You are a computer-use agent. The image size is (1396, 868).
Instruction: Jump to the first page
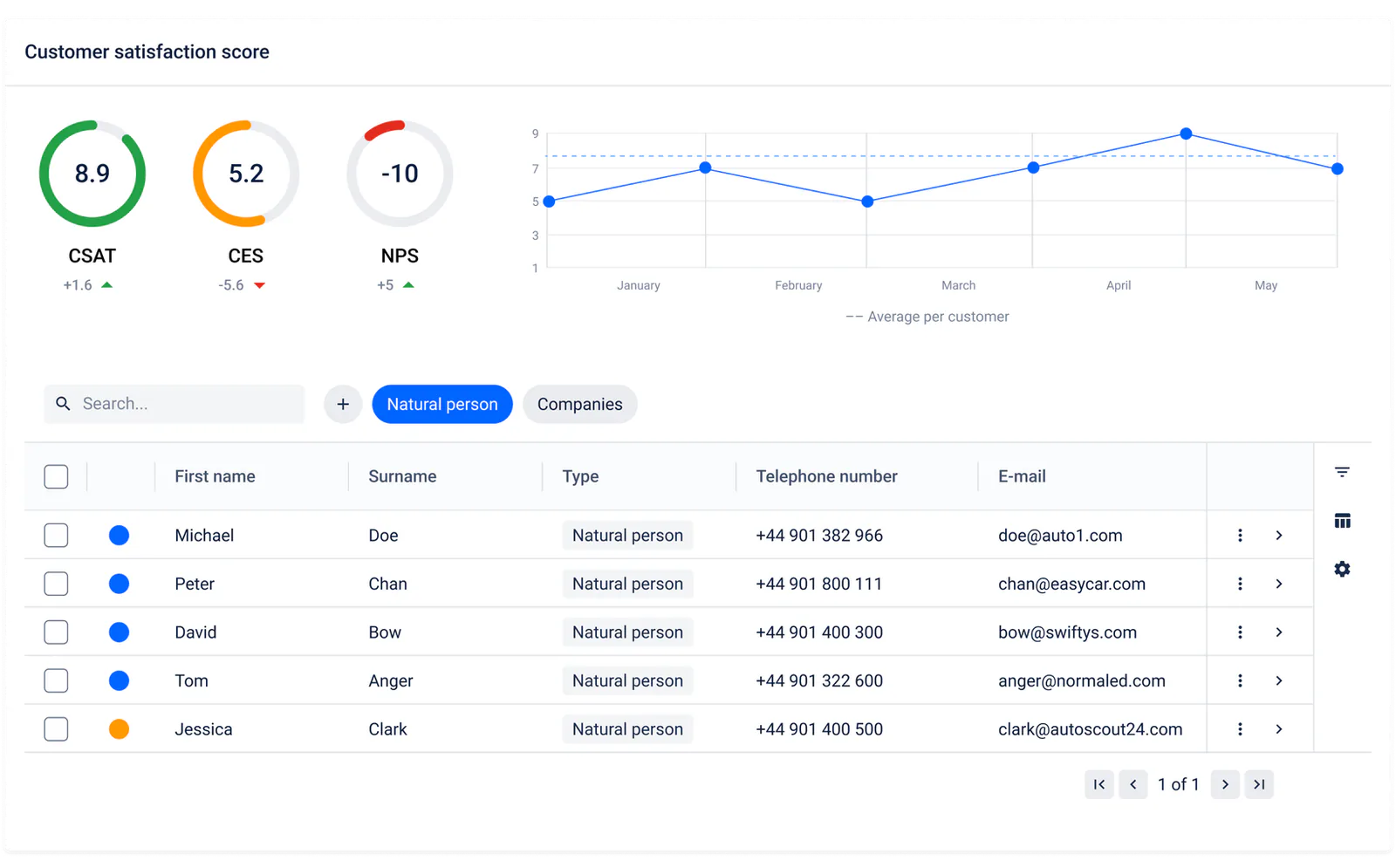1099,784
